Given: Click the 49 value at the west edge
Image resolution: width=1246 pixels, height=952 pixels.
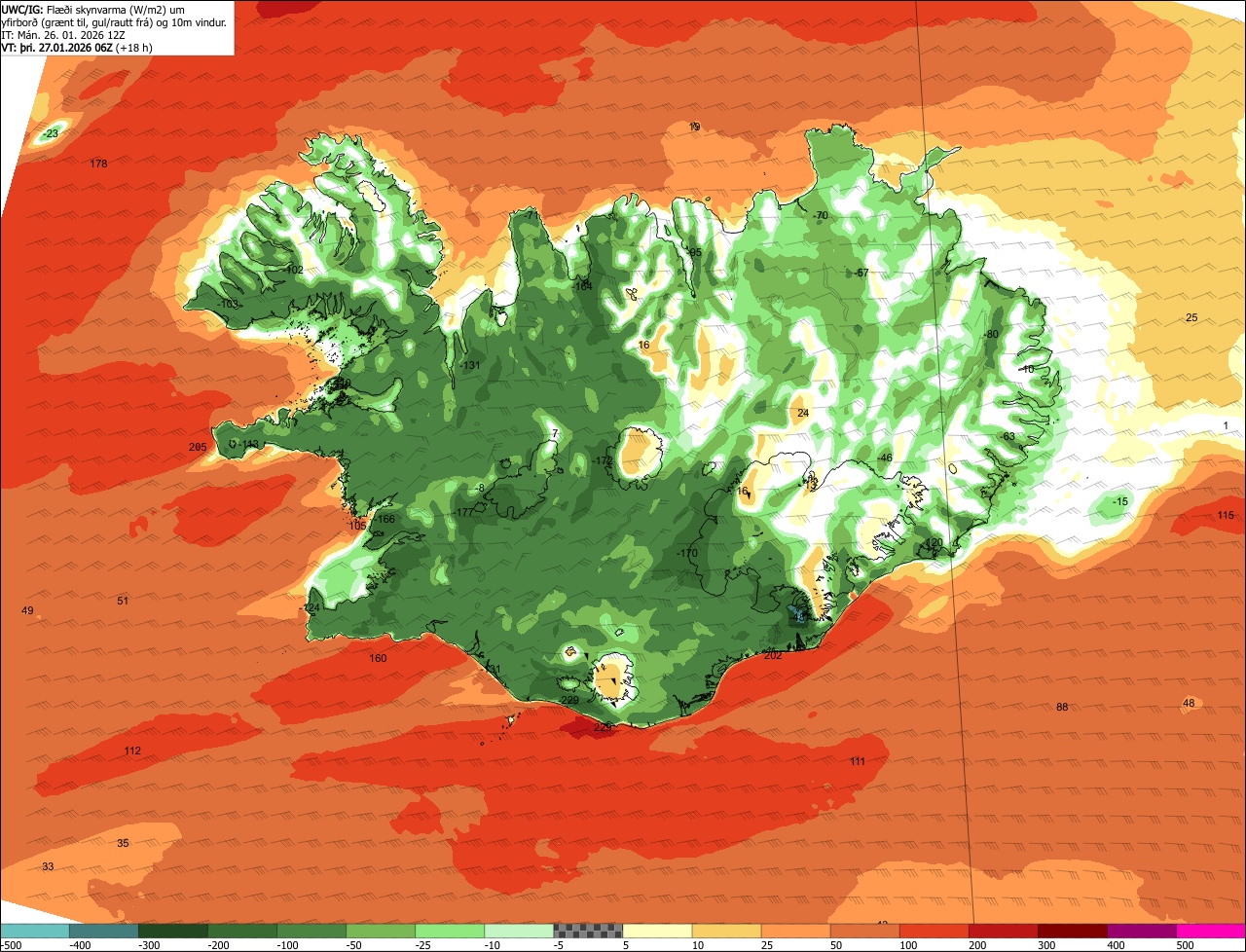Looking at the screenshot, I should click(x=27, y=611).
